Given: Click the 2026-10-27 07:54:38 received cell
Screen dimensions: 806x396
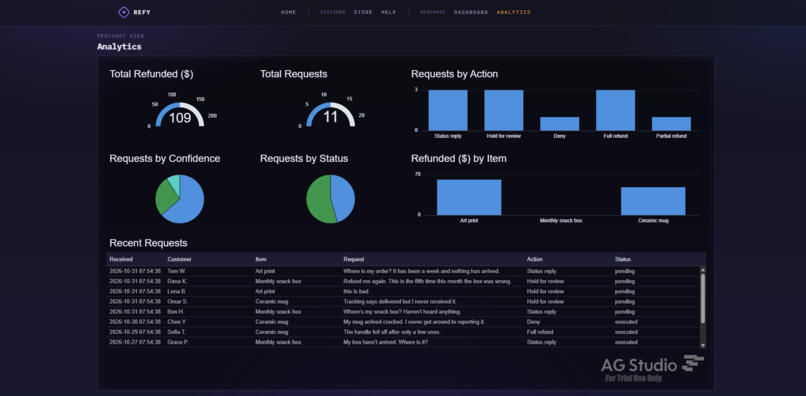Looking at the screenshot, I should click(x=135, y=342).
